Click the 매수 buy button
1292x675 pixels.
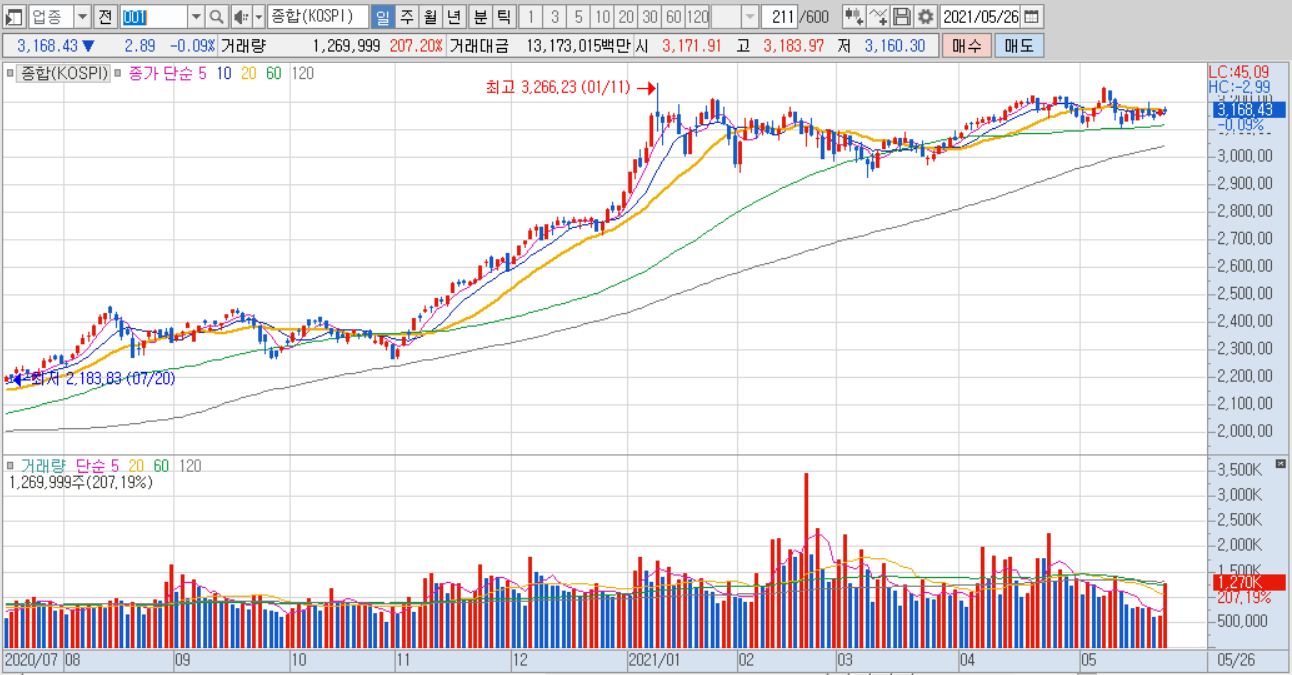point(967,45)
